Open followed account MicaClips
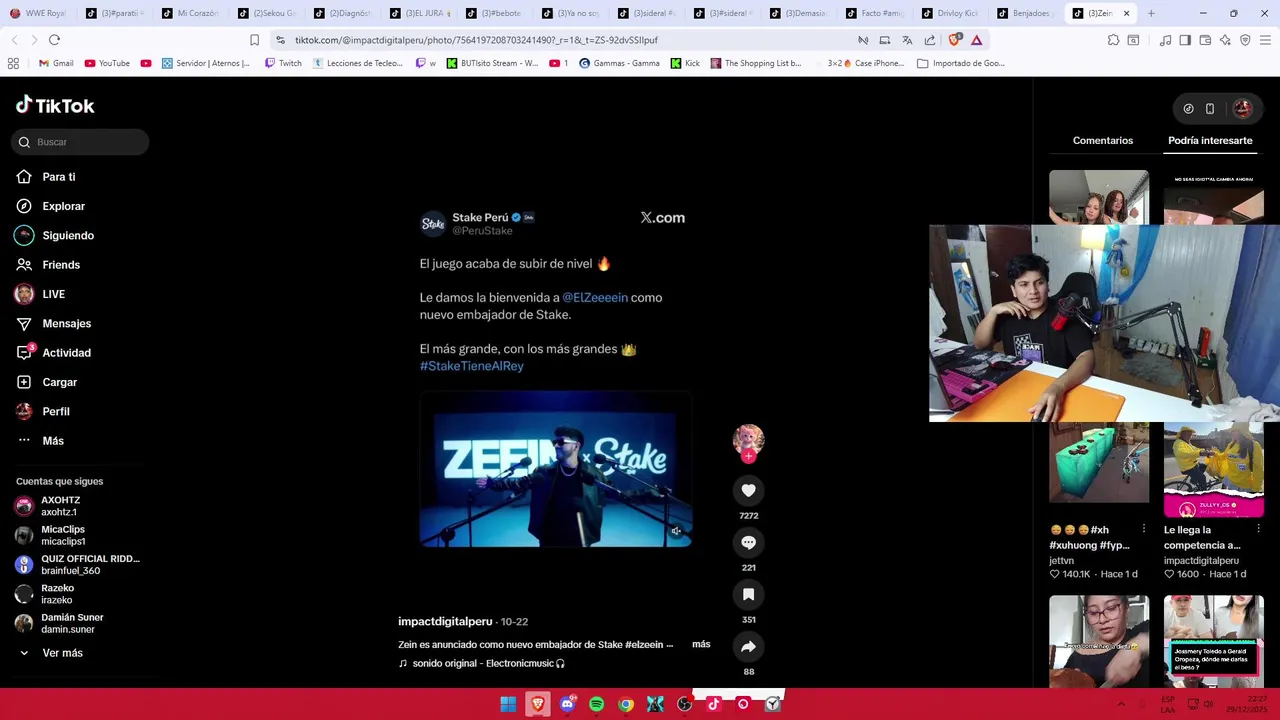The height and width of the screenshot is (720, 1280). click(62, 535)
